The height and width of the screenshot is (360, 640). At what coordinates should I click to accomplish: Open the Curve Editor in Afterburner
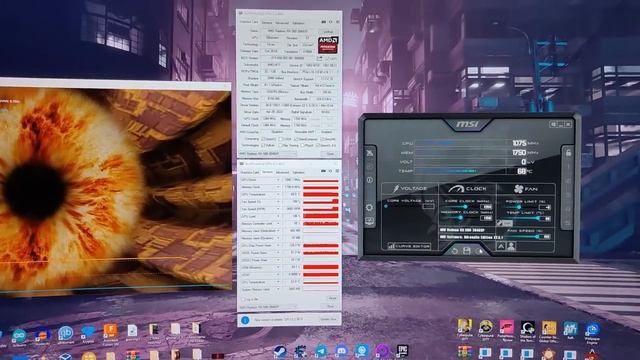click(x=409, y=246)
